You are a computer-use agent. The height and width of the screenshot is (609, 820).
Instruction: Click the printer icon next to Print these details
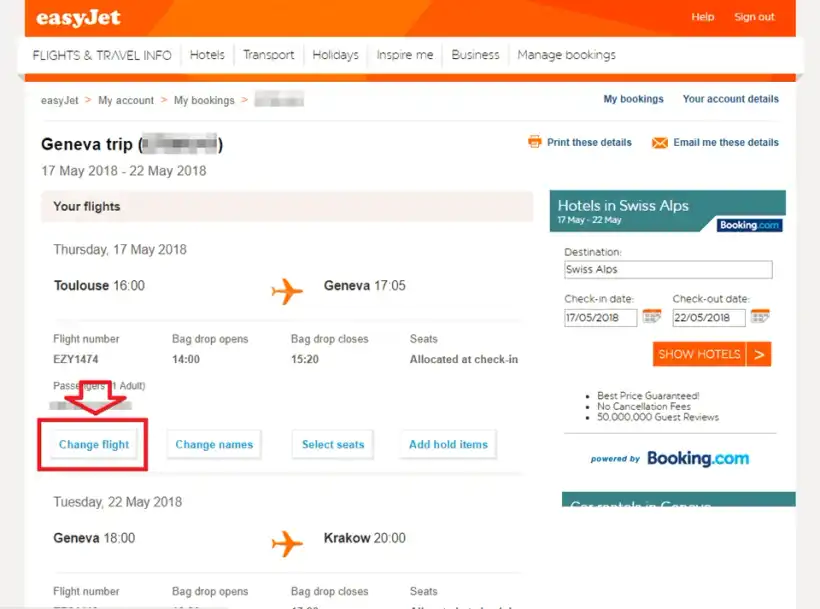pyautogui.click(x=536, y=142)
